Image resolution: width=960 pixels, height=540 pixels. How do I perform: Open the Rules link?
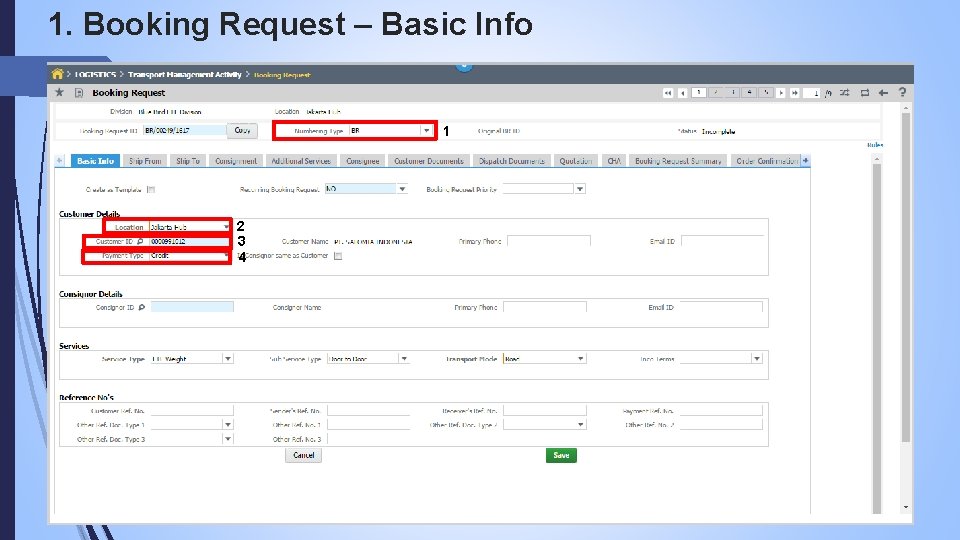pyautogui.click(x=874, y=145)
